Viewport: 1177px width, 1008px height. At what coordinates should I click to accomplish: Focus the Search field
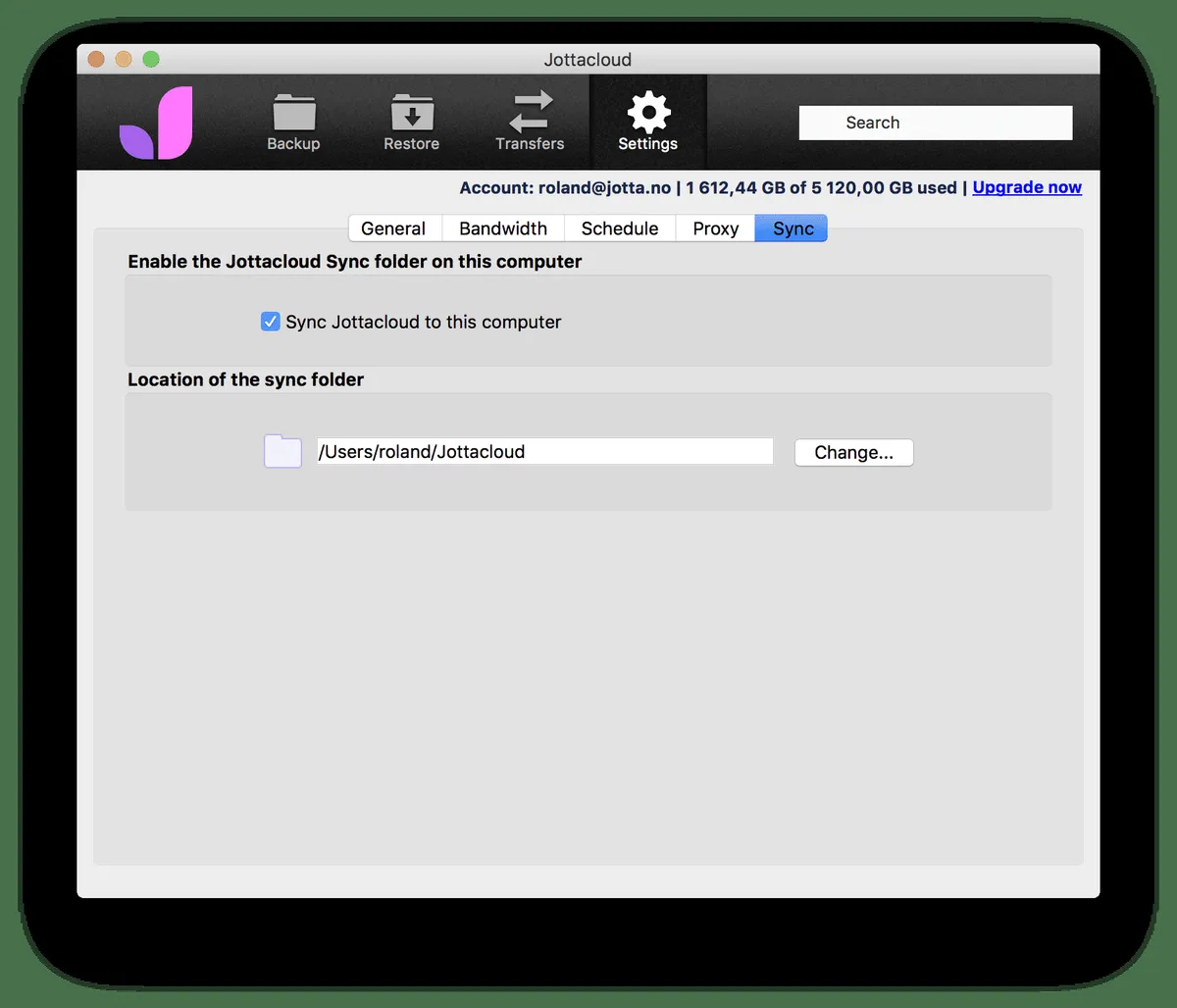tap(936, 123)
